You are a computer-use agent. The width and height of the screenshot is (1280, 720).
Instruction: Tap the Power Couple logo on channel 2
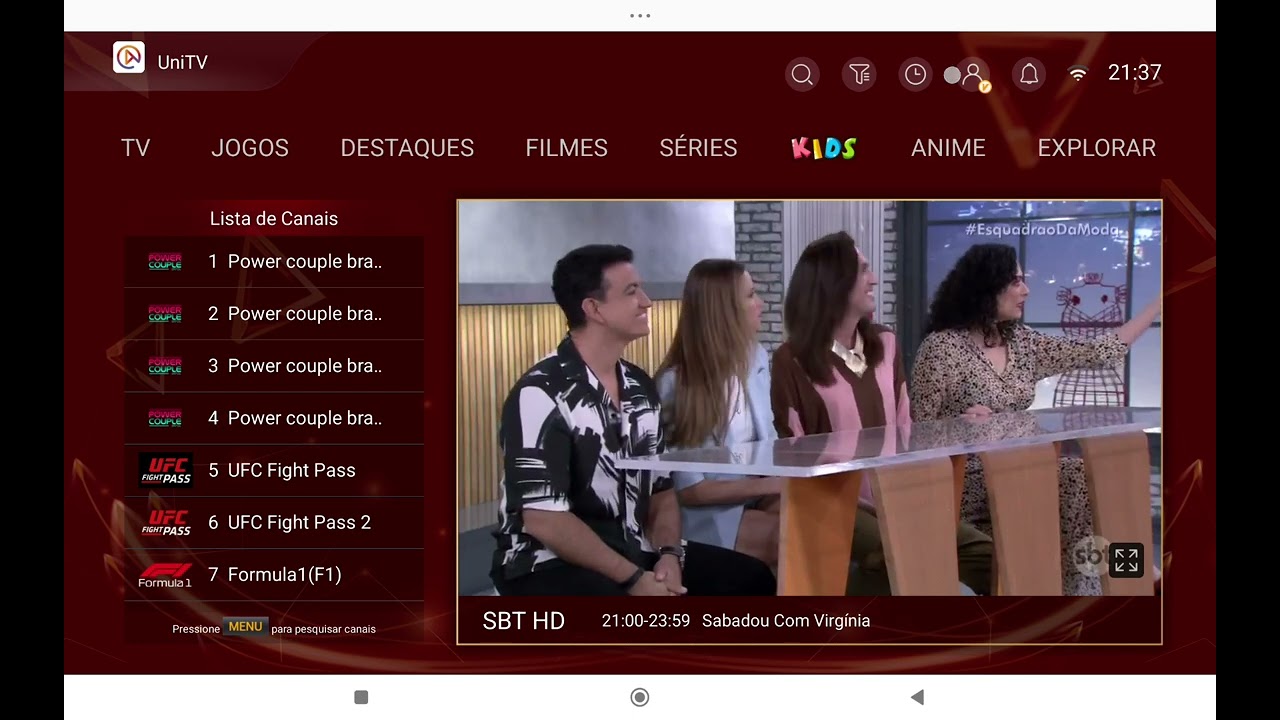click(x=165, y=314)
